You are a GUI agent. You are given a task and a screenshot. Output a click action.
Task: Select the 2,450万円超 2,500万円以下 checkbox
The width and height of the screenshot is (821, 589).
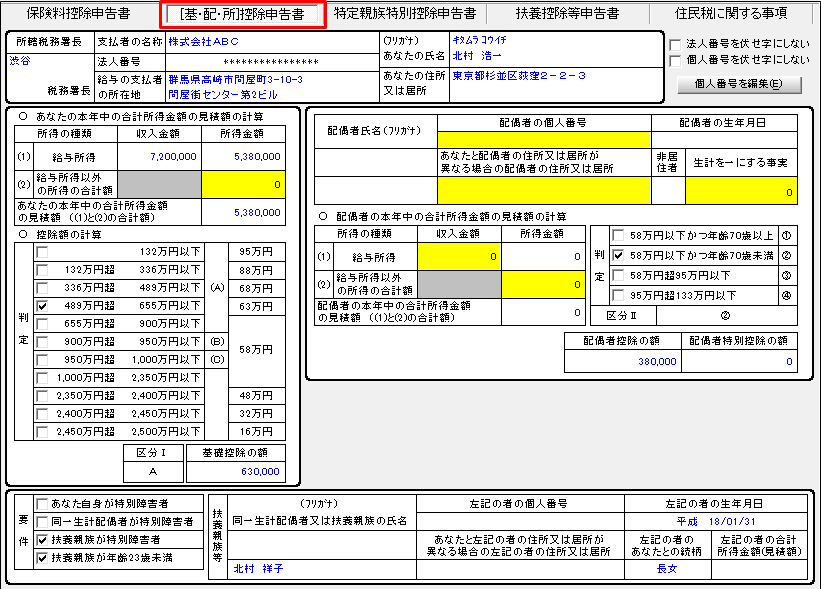[x=42, y=432]
